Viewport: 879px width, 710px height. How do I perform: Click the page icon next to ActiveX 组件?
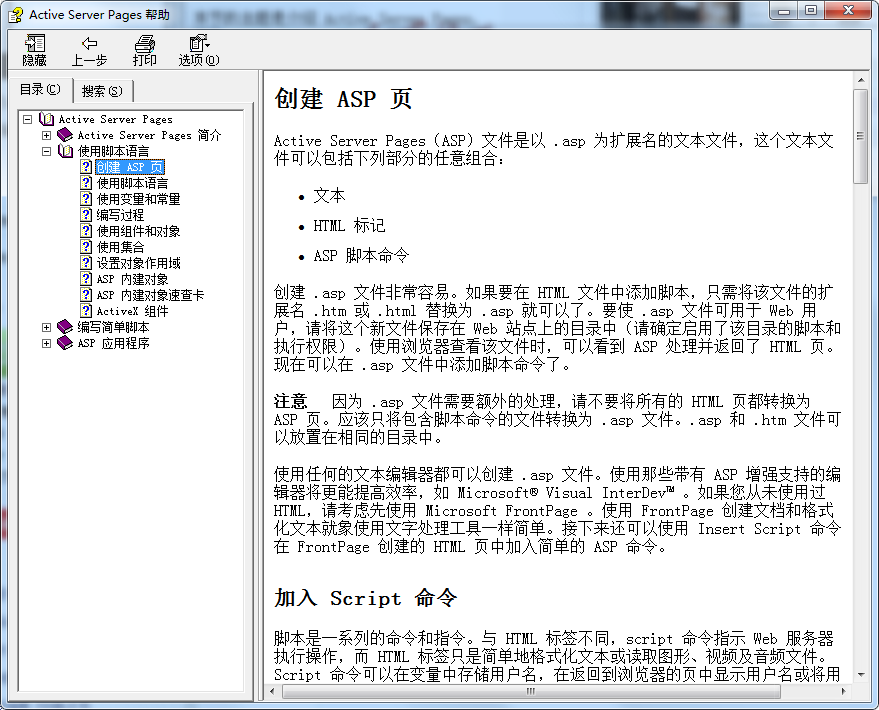pyautogui.click(x=86, y=311)
